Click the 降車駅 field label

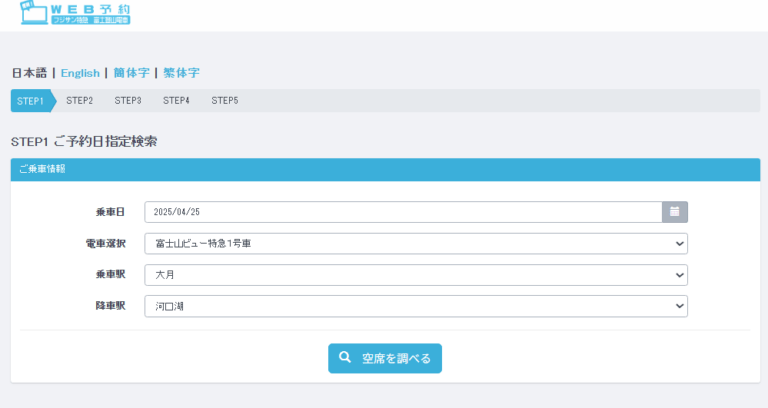coord(110,306)
